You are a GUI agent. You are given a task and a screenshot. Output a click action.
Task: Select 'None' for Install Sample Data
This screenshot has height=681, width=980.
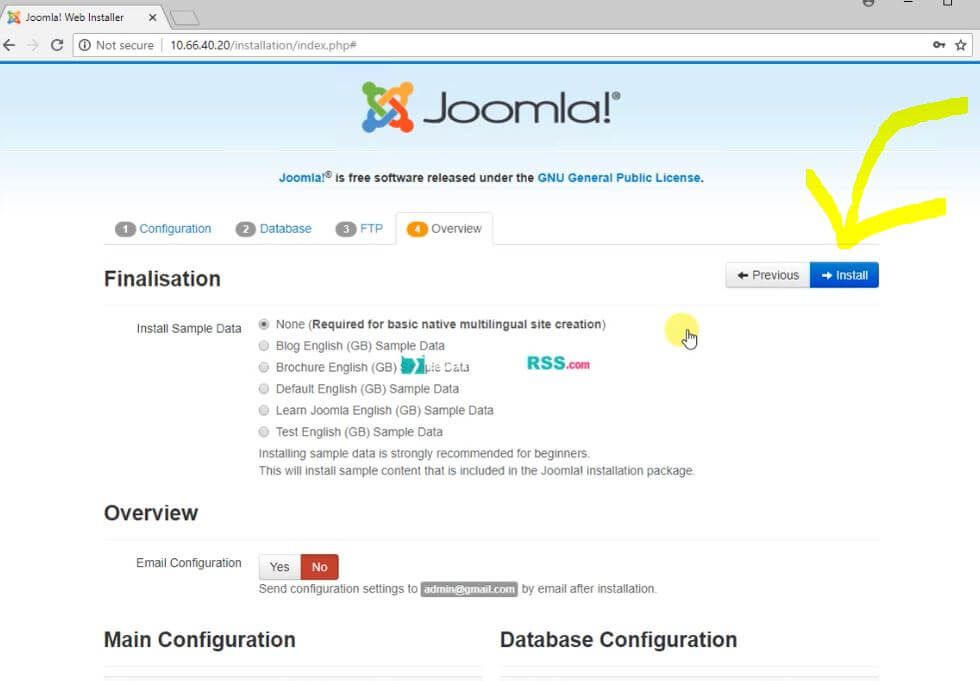click(263, 323)
